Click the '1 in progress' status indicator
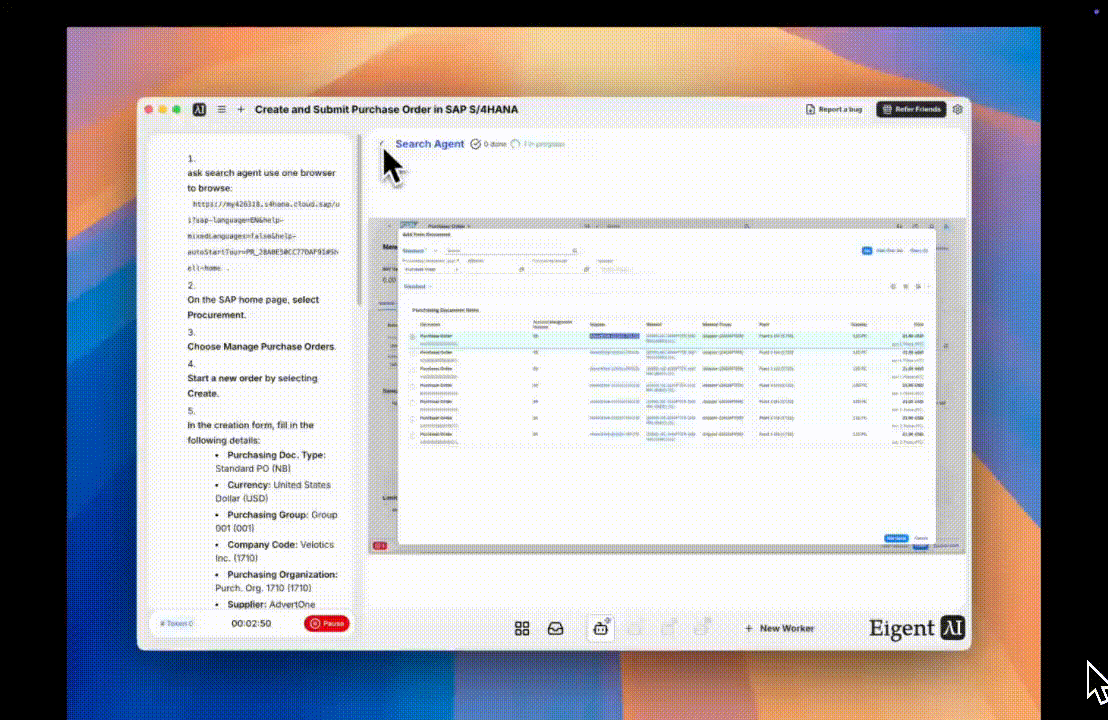This screenshot has width=1108, height=720. point(538,144)
